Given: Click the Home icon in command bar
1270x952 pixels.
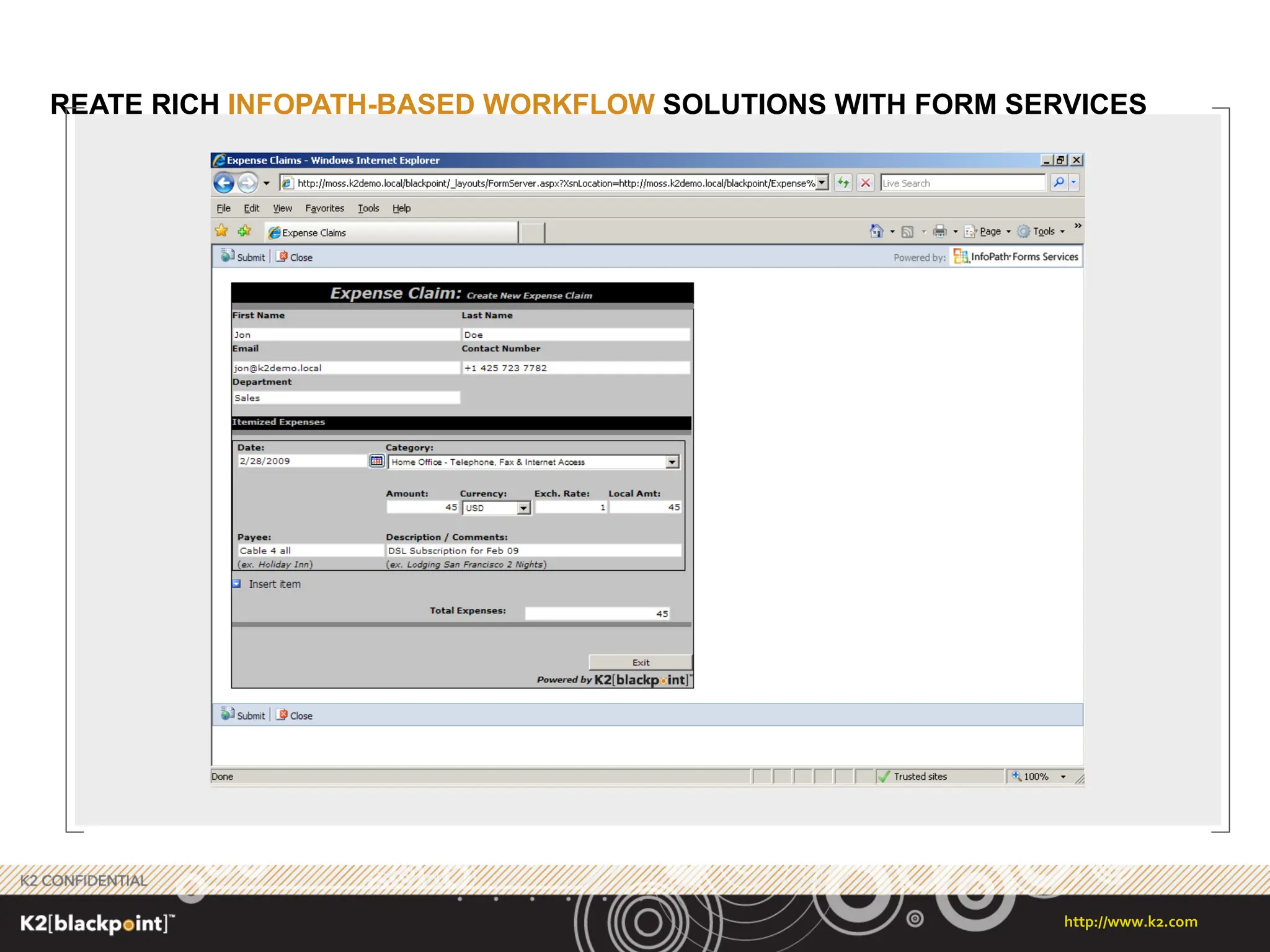Looking at the screenshot, I should pos(876,231).
